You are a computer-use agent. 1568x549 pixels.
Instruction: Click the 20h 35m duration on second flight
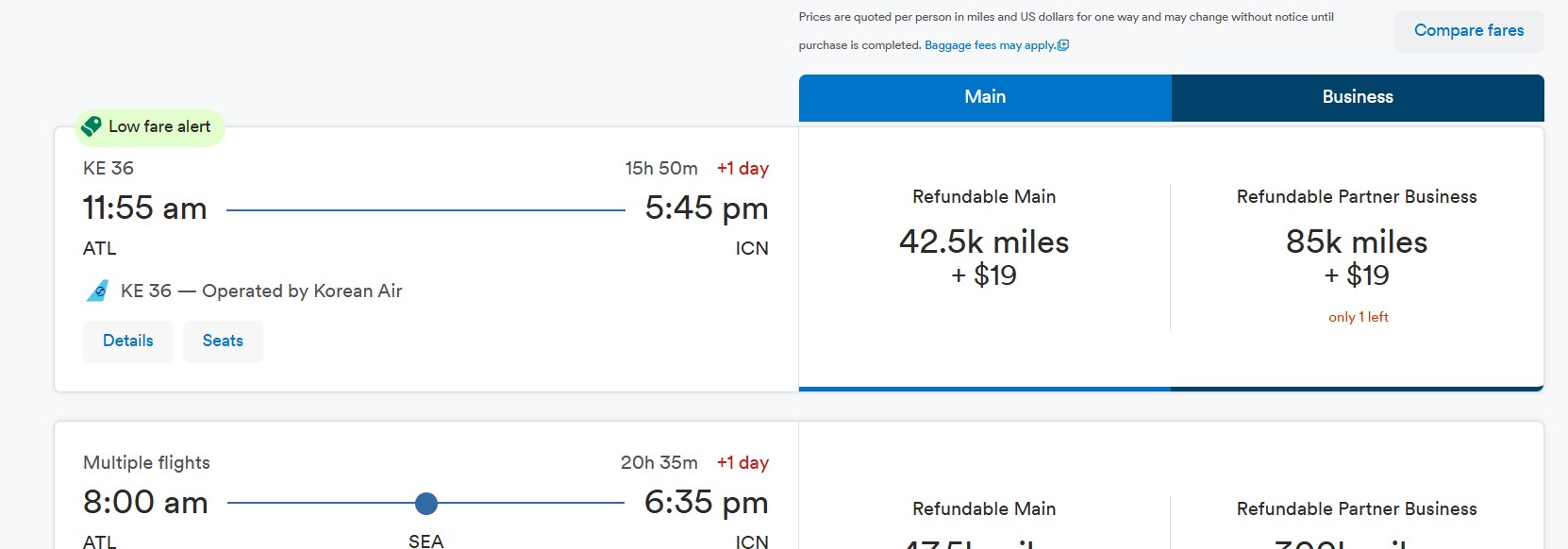(659, 463)
